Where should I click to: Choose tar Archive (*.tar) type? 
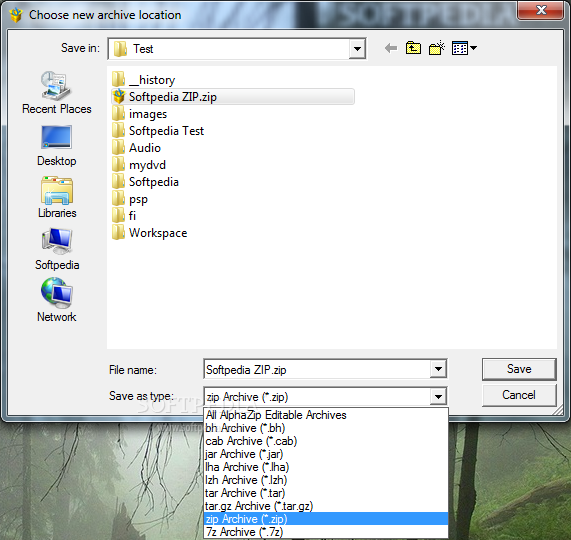point(326,493)
